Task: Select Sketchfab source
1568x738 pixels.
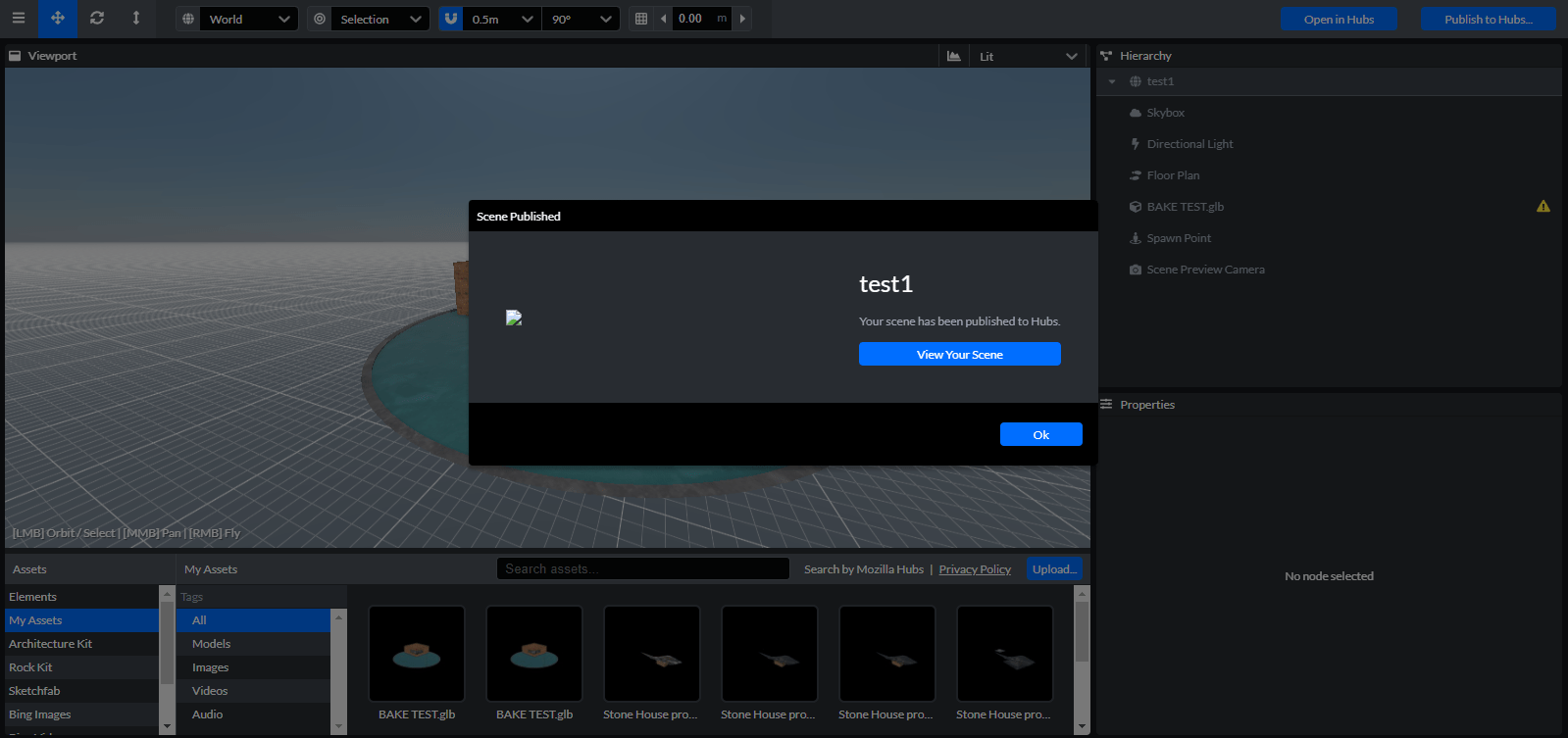Action: (81, 691)
